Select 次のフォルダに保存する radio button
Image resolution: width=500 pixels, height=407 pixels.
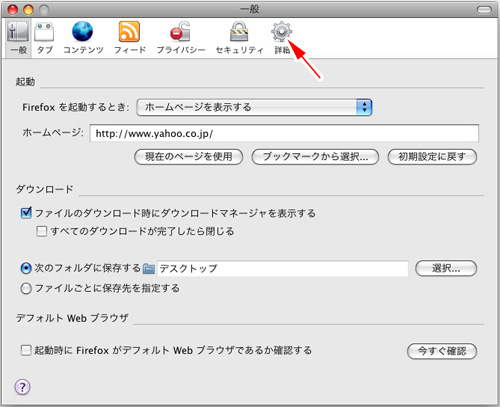tap(26, 268)
